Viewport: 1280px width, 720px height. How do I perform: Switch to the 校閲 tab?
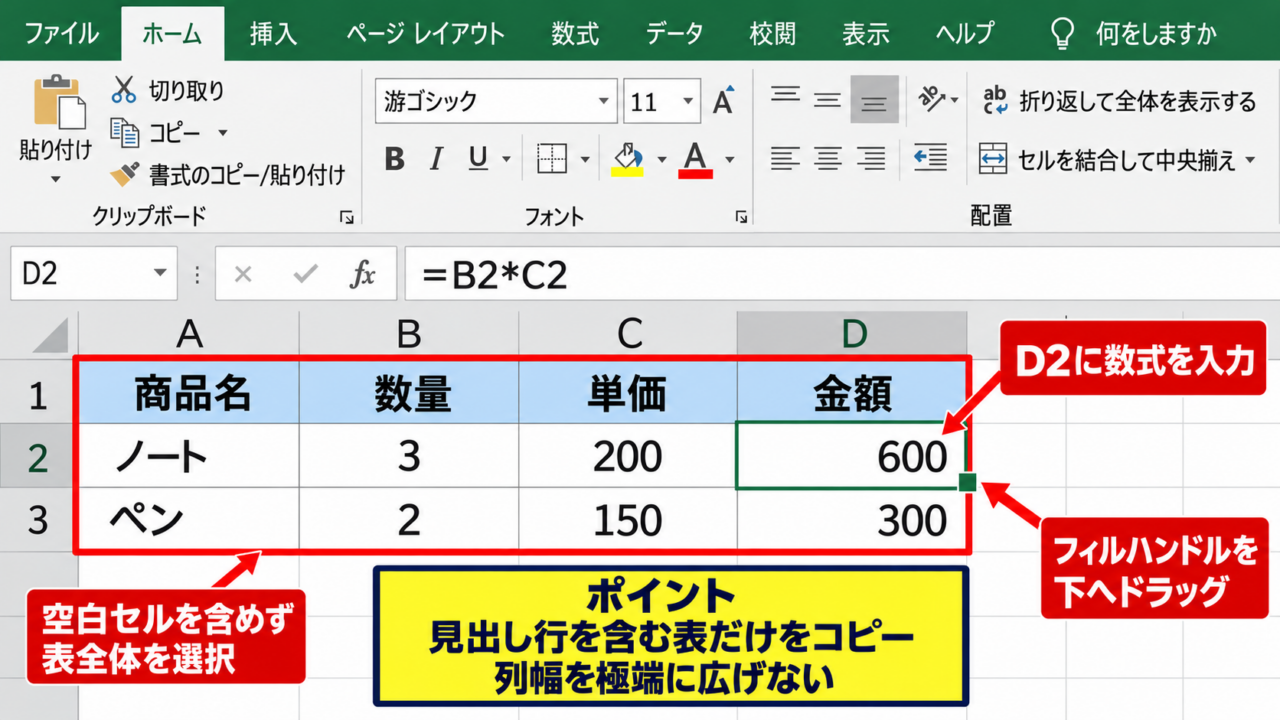point(774,34)
